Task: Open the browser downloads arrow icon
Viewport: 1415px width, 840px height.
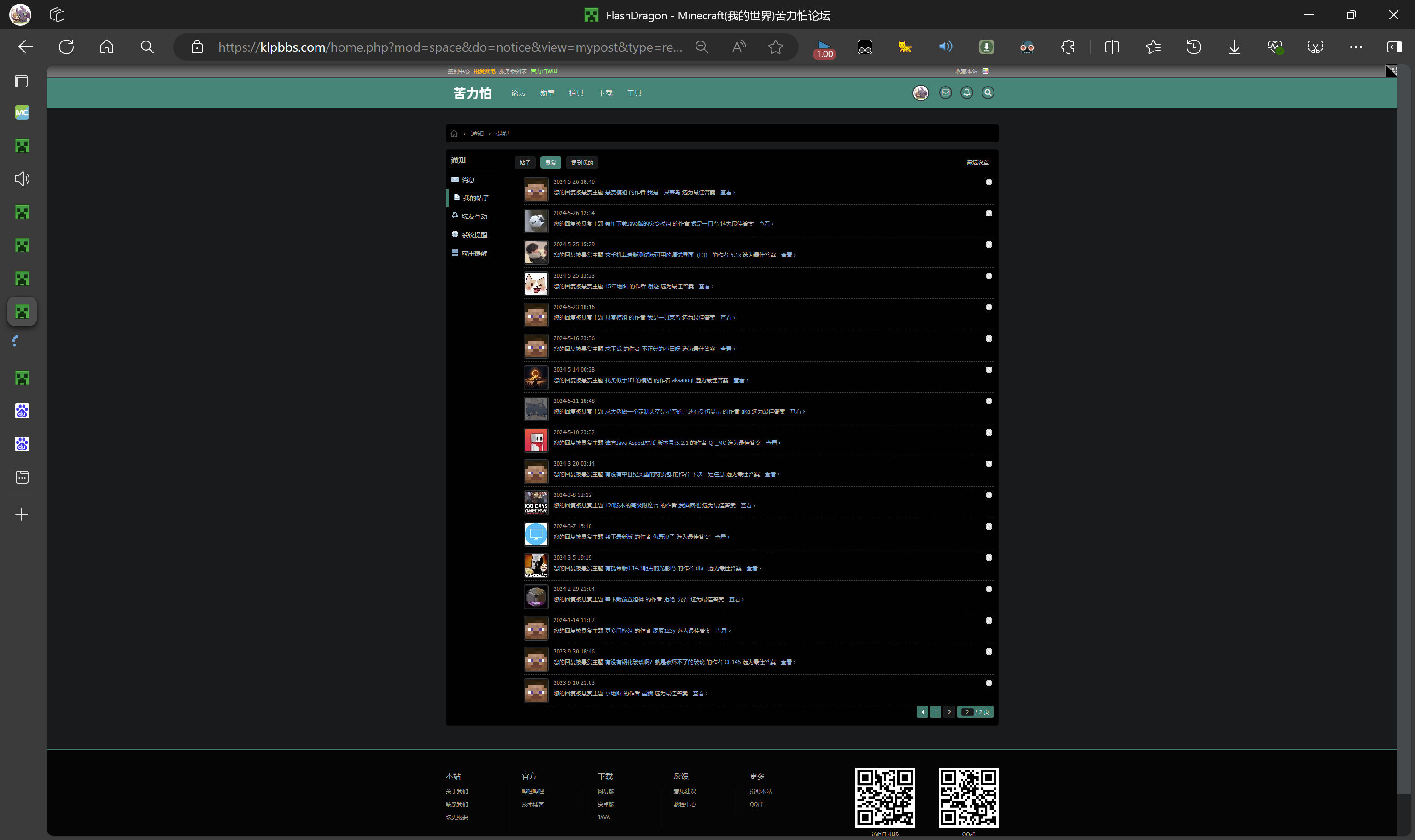Action: point(1234,47)
